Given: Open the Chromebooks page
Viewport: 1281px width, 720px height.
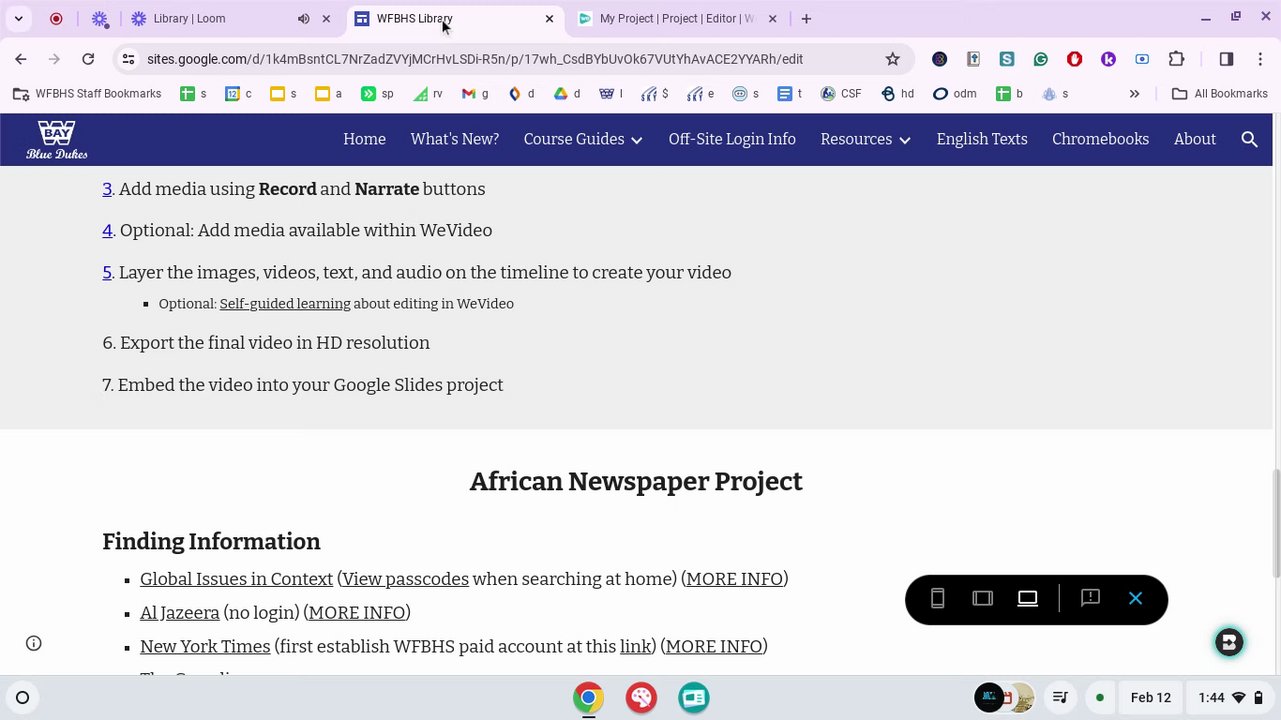Looking at the screenshot, I should [1100, 139].
